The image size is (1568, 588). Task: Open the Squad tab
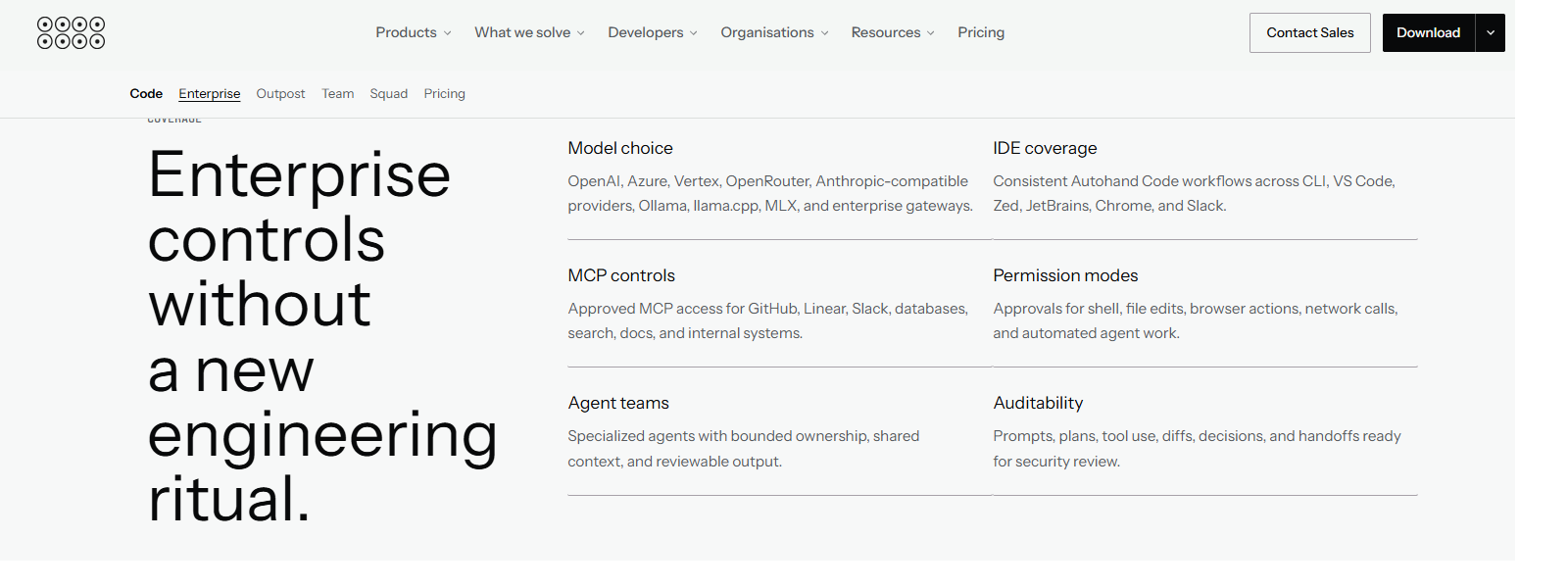(x=389, y=94)
